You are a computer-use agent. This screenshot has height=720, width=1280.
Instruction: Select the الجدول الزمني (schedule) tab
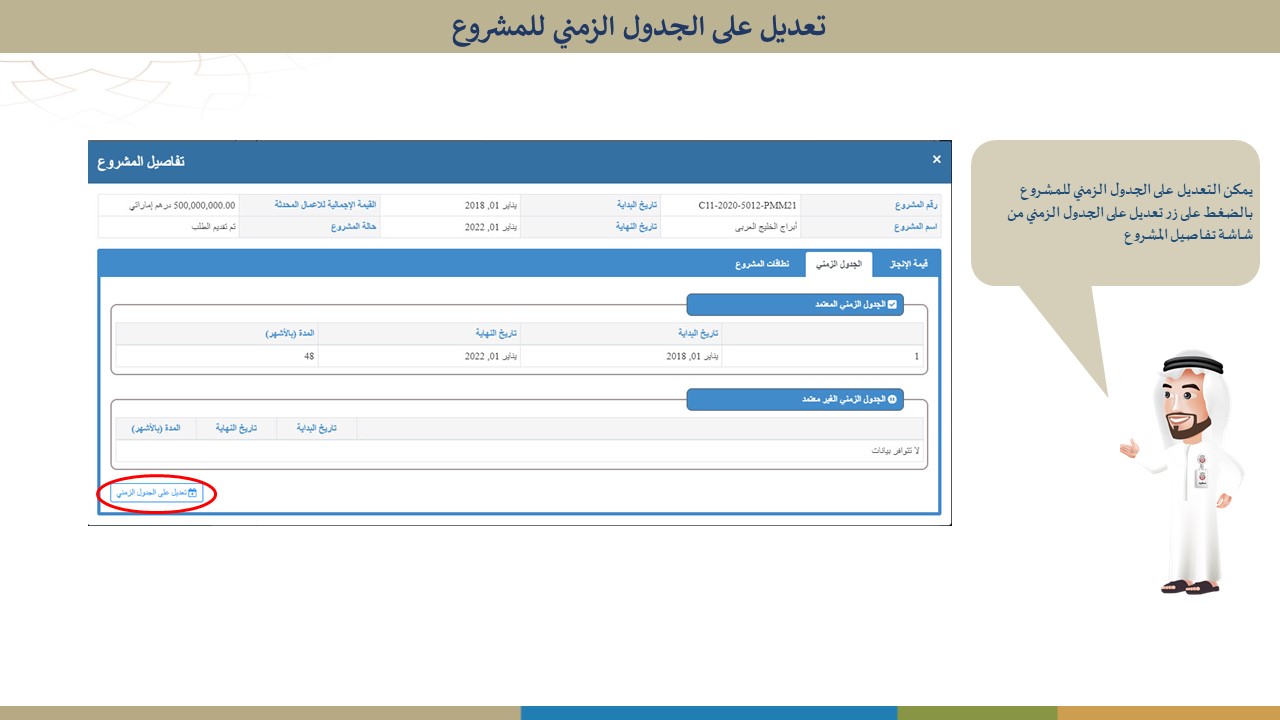point(839,264)
